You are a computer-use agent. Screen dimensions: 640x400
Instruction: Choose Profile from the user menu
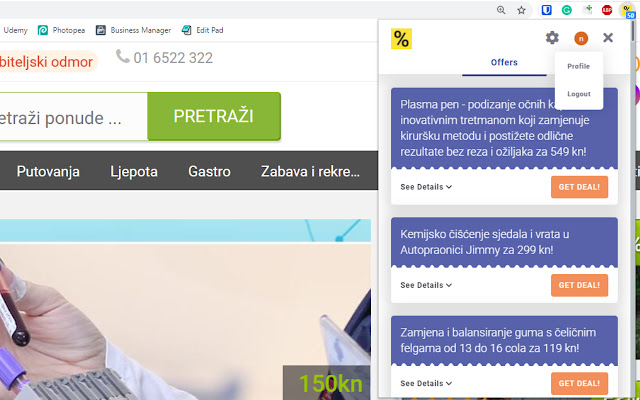click(x=578, y=66)
